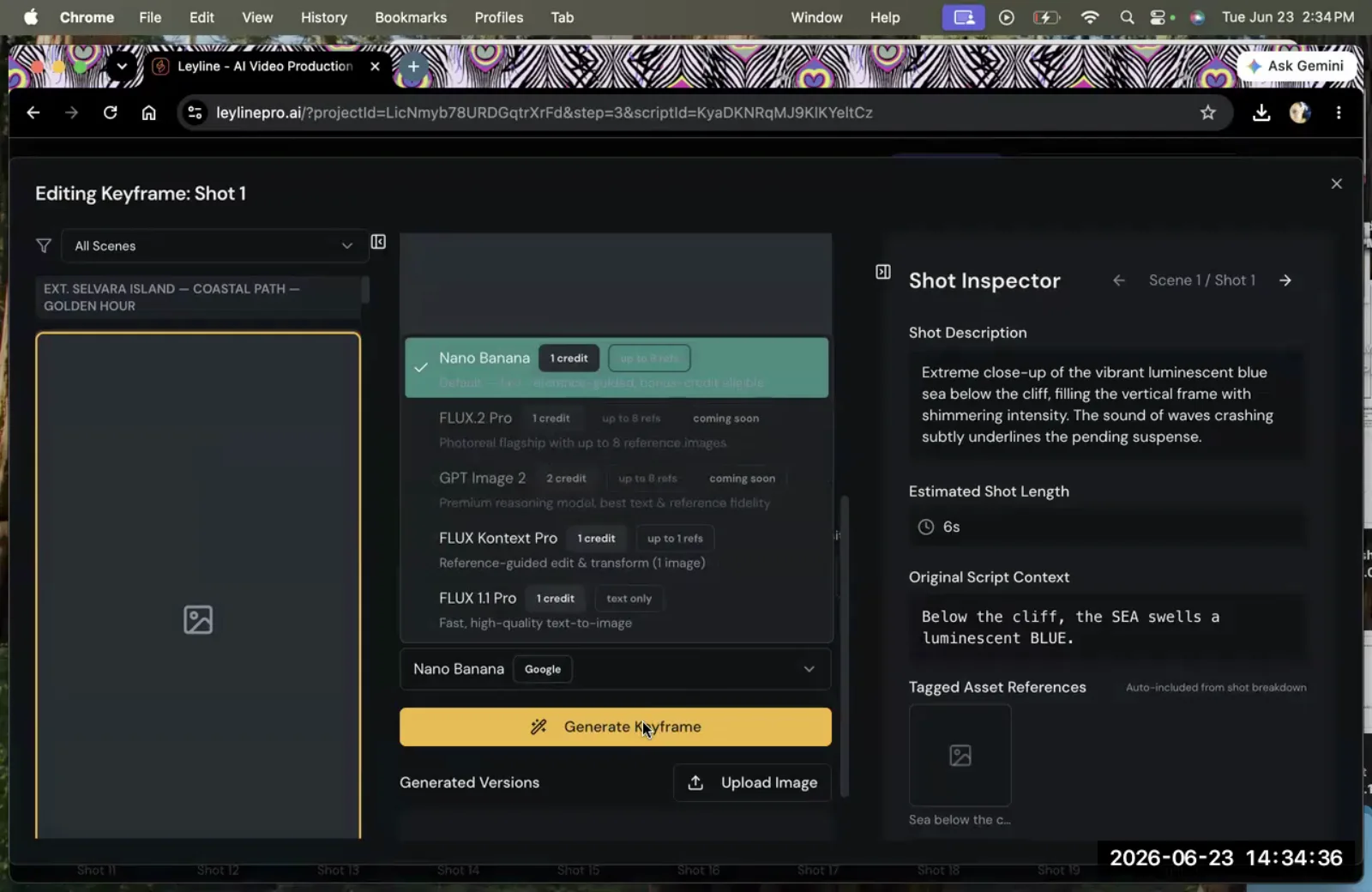Click the Chrome home icon
1372x892 pixels.
click(148, 112)
